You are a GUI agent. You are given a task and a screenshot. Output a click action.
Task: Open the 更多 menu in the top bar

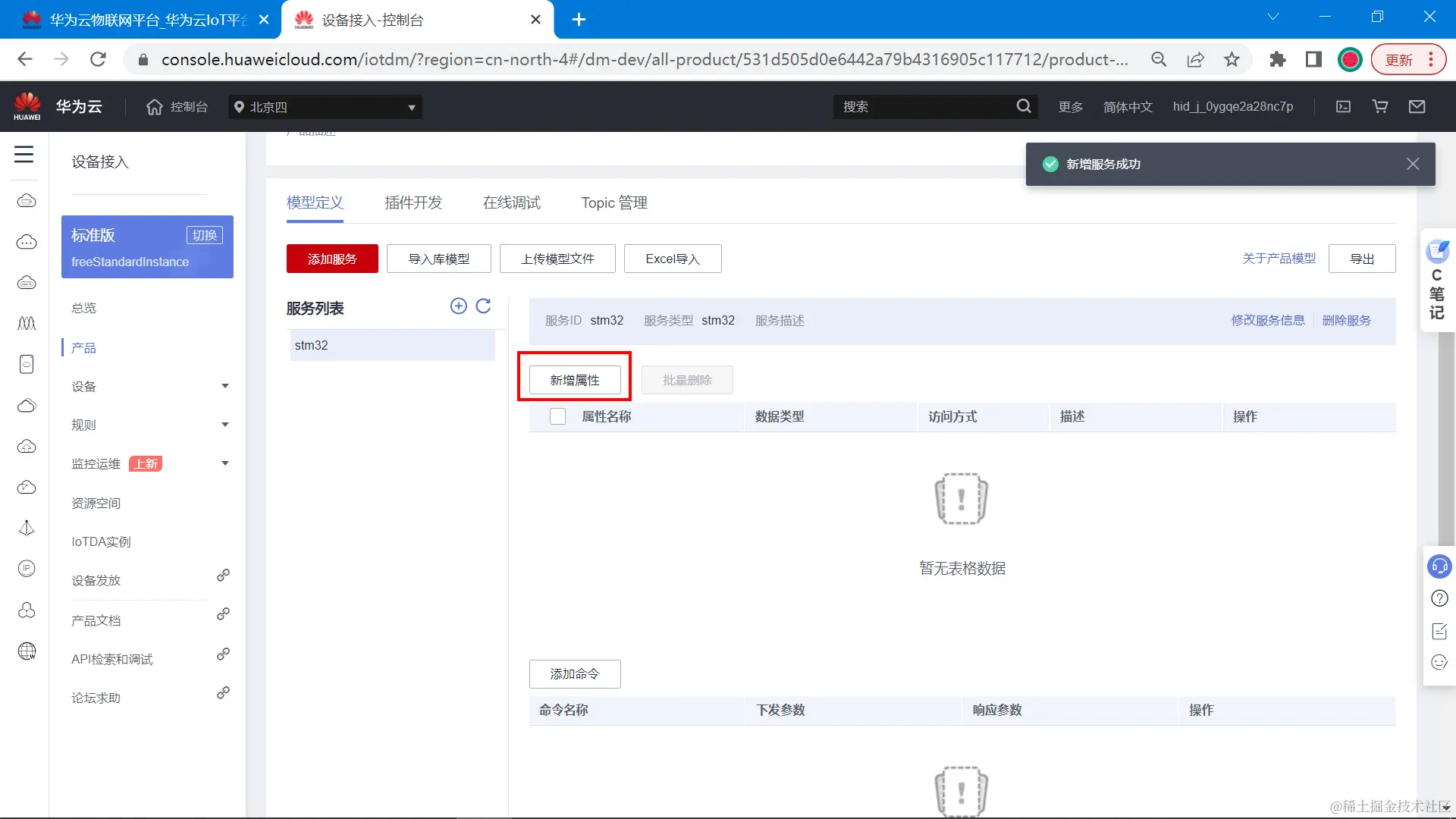(x=1071, y=107)
